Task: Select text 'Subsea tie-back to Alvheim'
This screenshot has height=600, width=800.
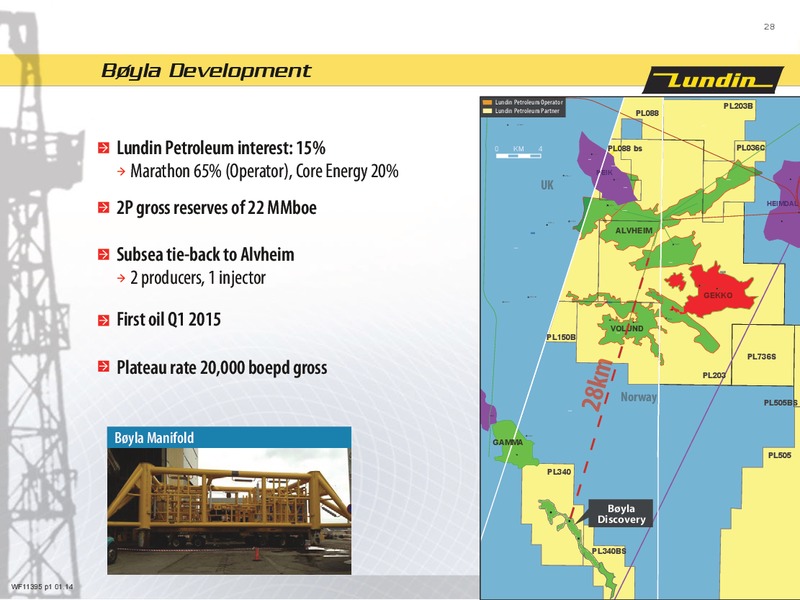Action: tap(205, 254)
